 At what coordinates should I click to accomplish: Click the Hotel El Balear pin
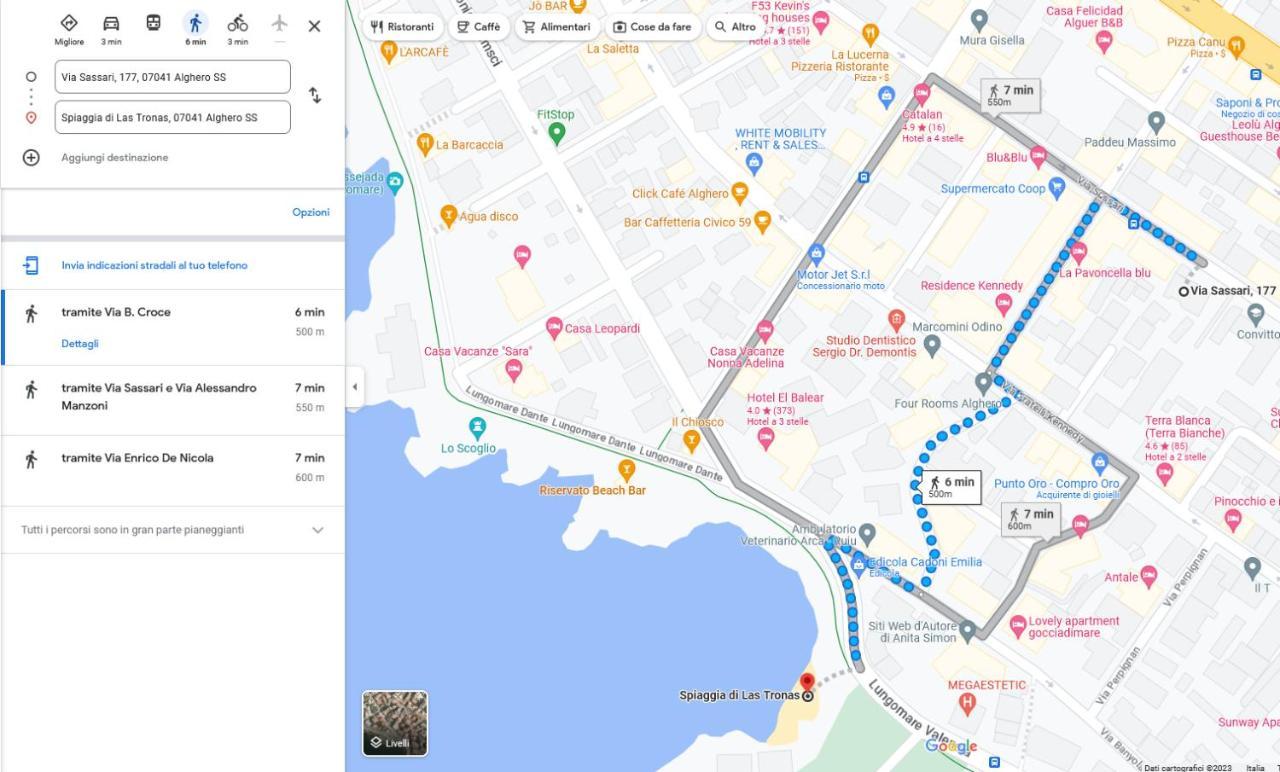click(766, 438)
